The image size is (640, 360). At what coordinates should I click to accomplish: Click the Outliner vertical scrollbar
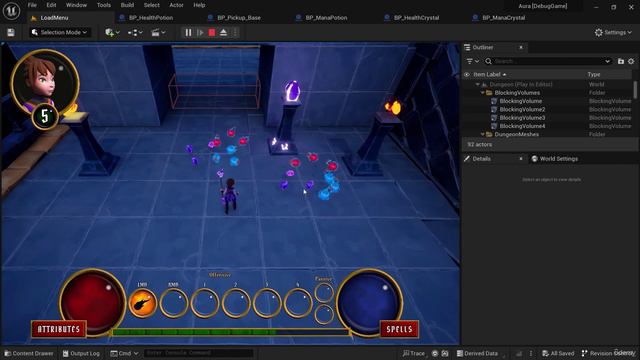pyautogui.click(x=635, y=89)
